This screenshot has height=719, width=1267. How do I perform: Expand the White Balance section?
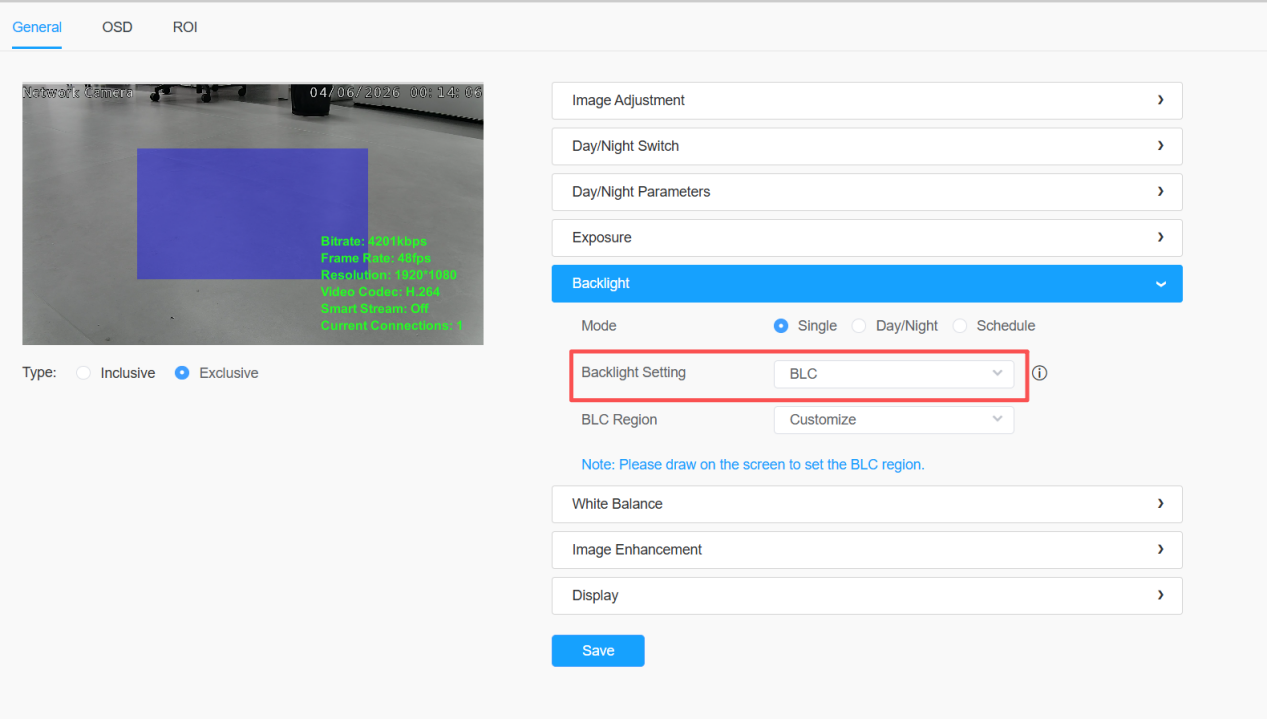pyautogui.click(x=867, y=504)
